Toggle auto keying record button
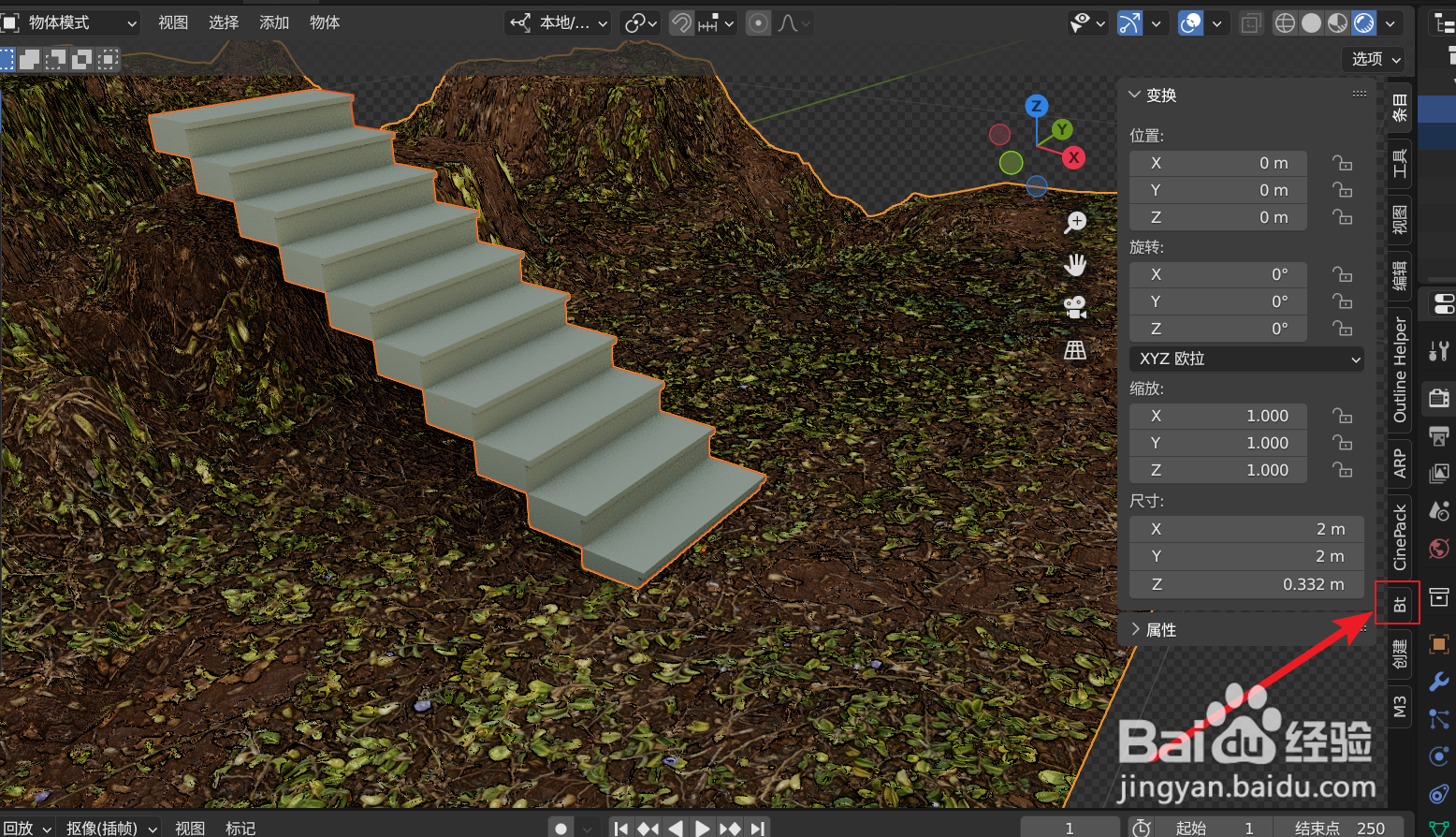This screenshot has height=837, width=1456. tap(561, 828)
